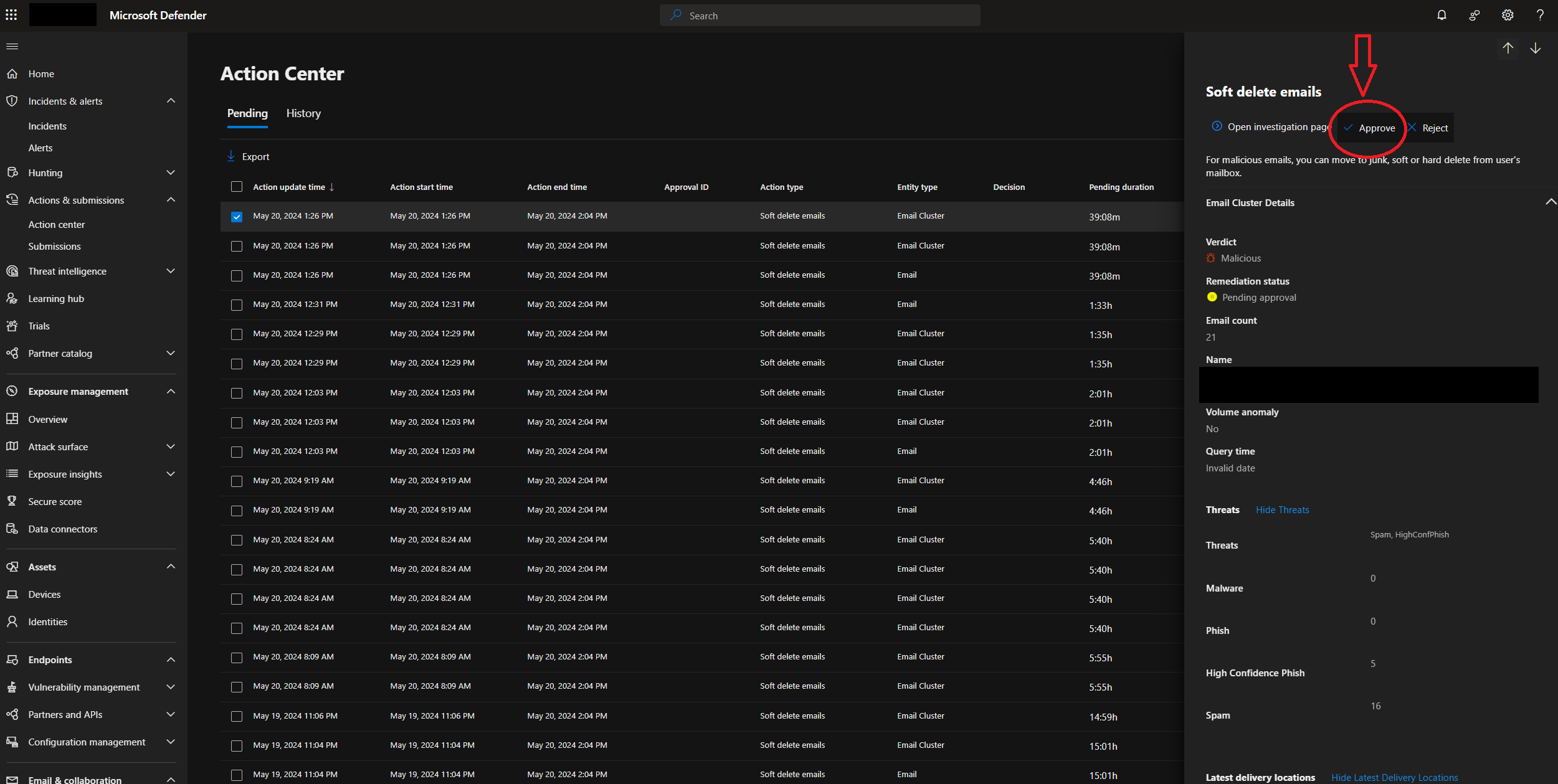Image resolution: width=1558 pixels, height=784 pixels.
Task: Expand the Vulnerability management section
Action: (171, 687)
